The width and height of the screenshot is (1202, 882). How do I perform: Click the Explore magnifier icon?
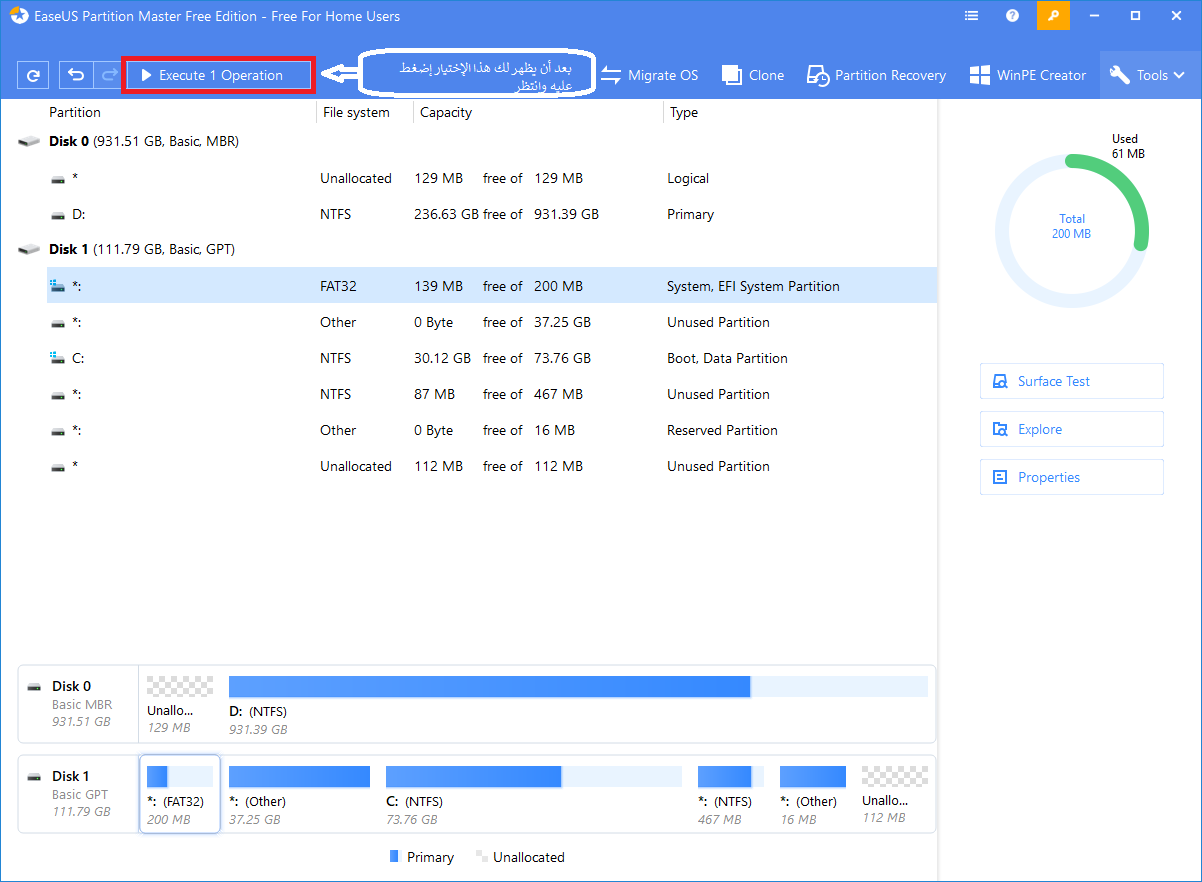coord(999,429)
